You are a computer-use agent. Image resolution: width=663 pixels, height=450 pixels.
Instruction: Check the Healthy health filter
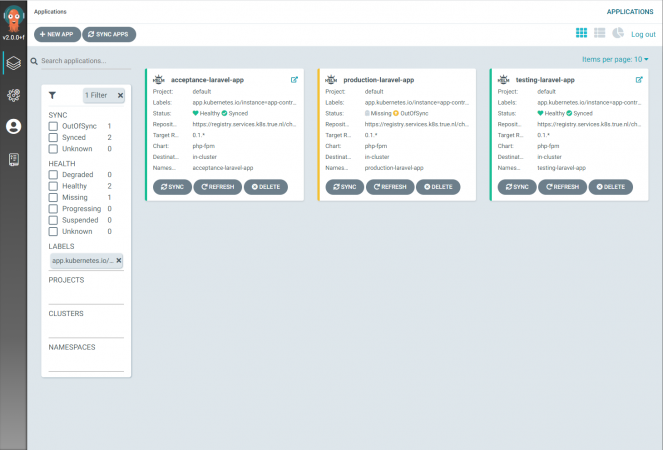(x=53, y=186)
